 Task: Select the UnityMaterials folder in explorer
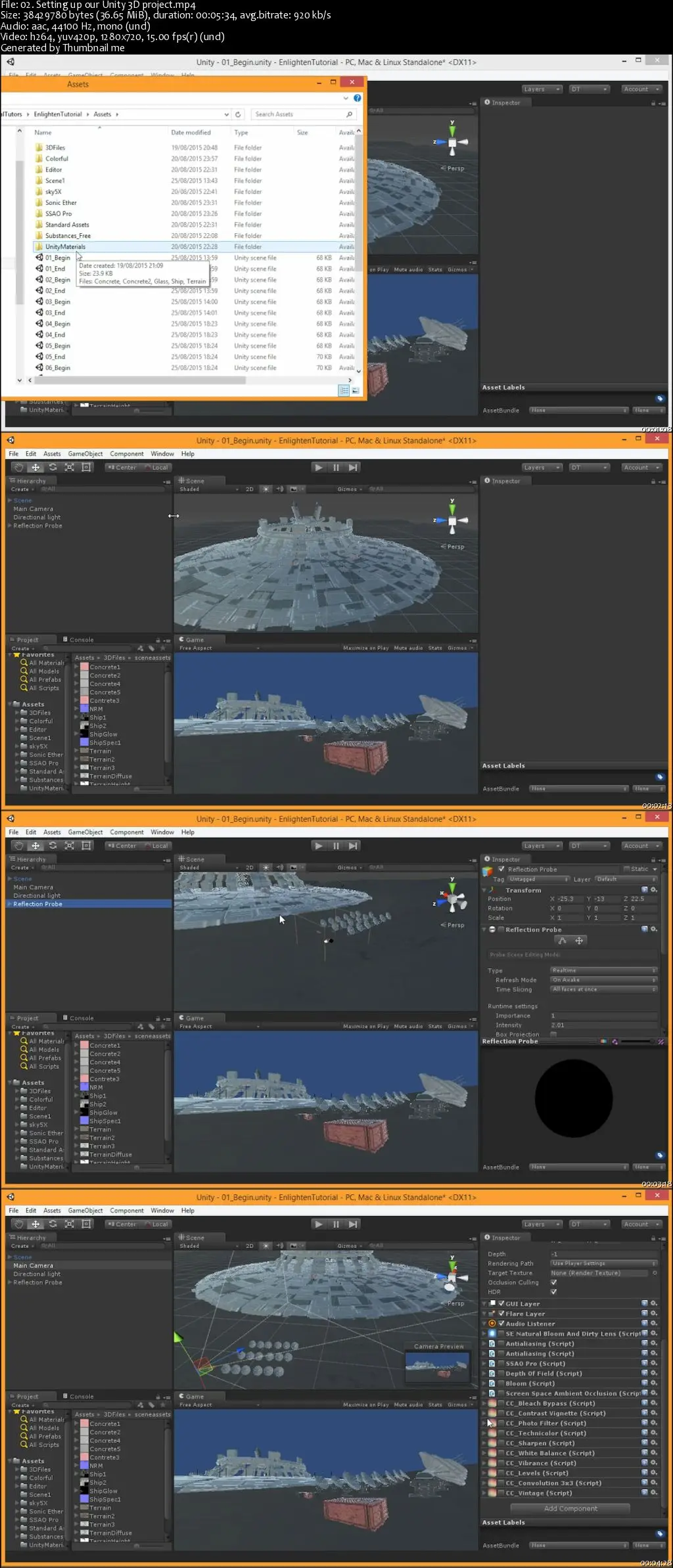click(193, 247)
